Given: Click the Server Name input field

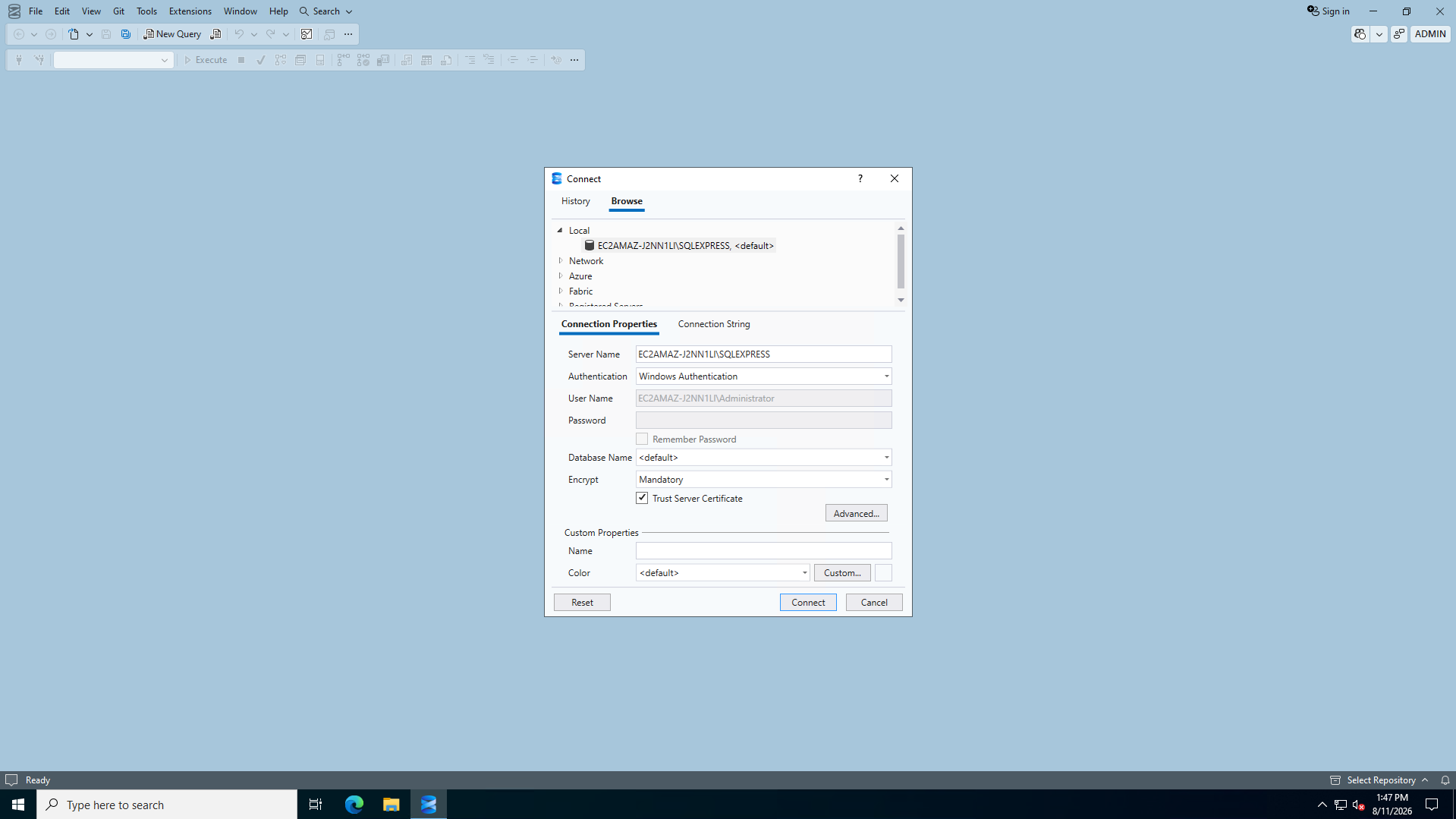Looking at the screenshot, I should [x=763, y=354].
